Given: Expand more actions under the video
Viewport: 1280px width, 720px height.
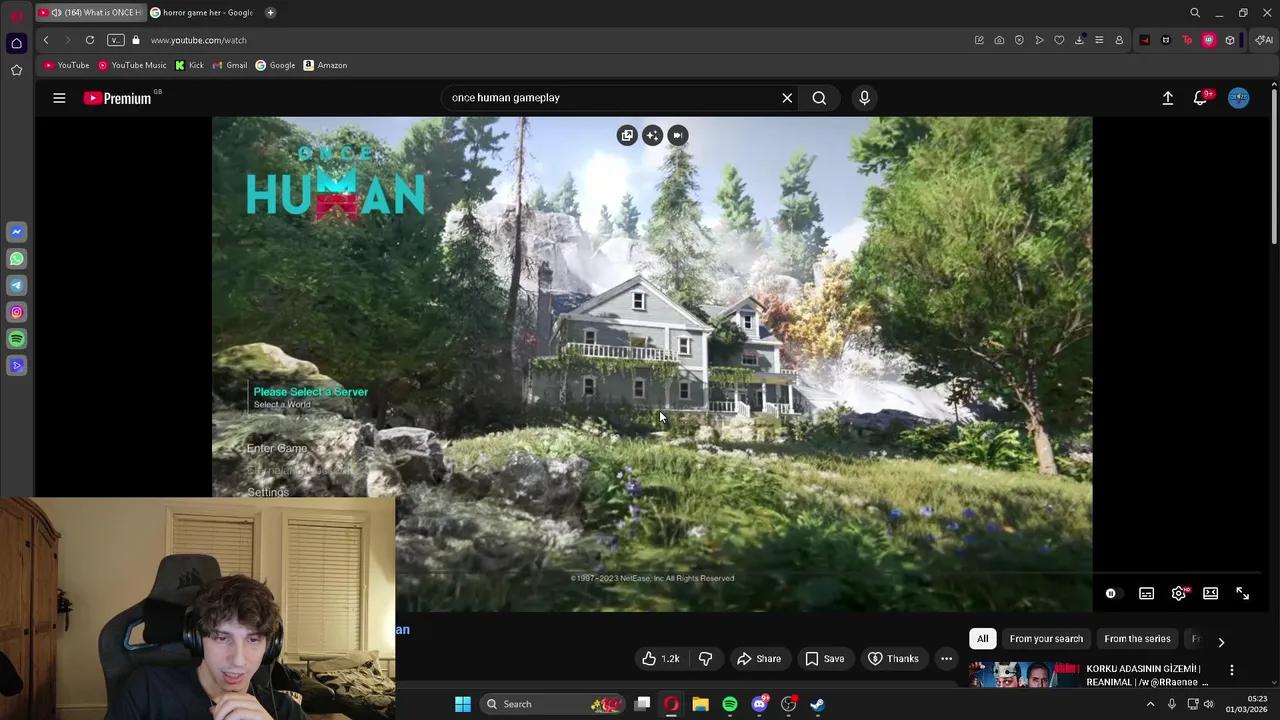Looking at the screenshot, I should (x=946, y=658).
